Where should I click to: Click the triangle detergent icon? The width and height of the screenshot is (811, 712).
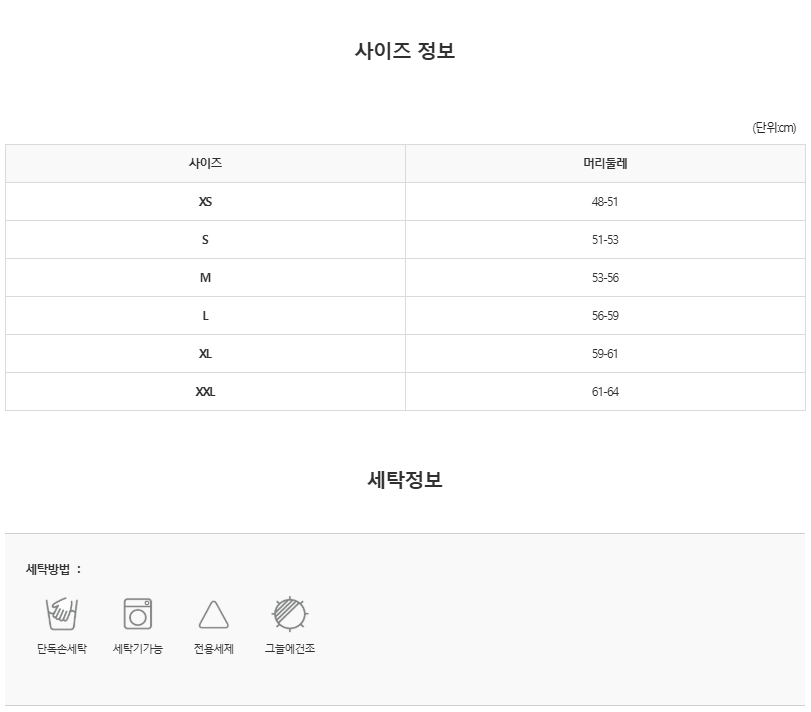pos(214,615)
